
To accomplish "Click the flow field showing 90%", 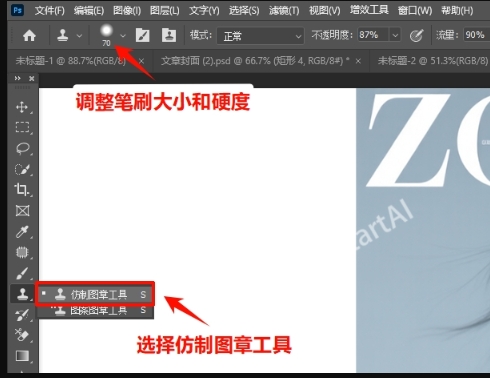I will tap(477, 35).
